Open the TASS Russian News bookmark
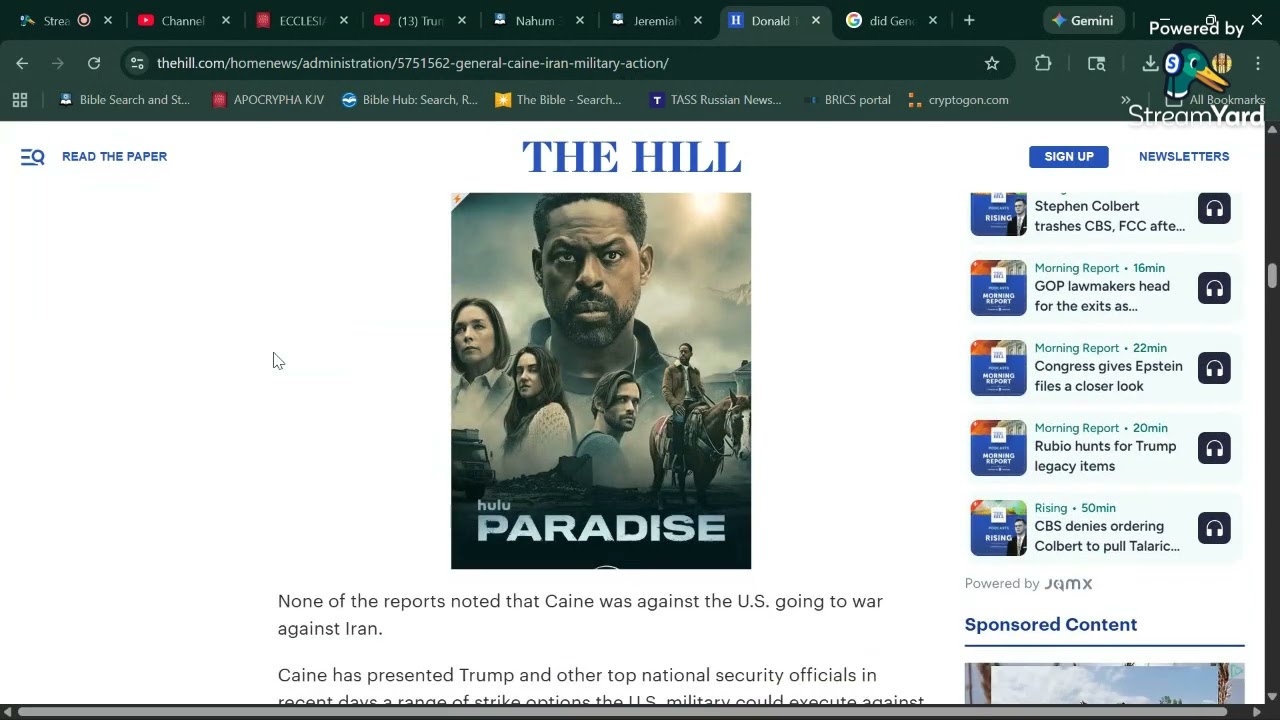 tap(716, 100)
